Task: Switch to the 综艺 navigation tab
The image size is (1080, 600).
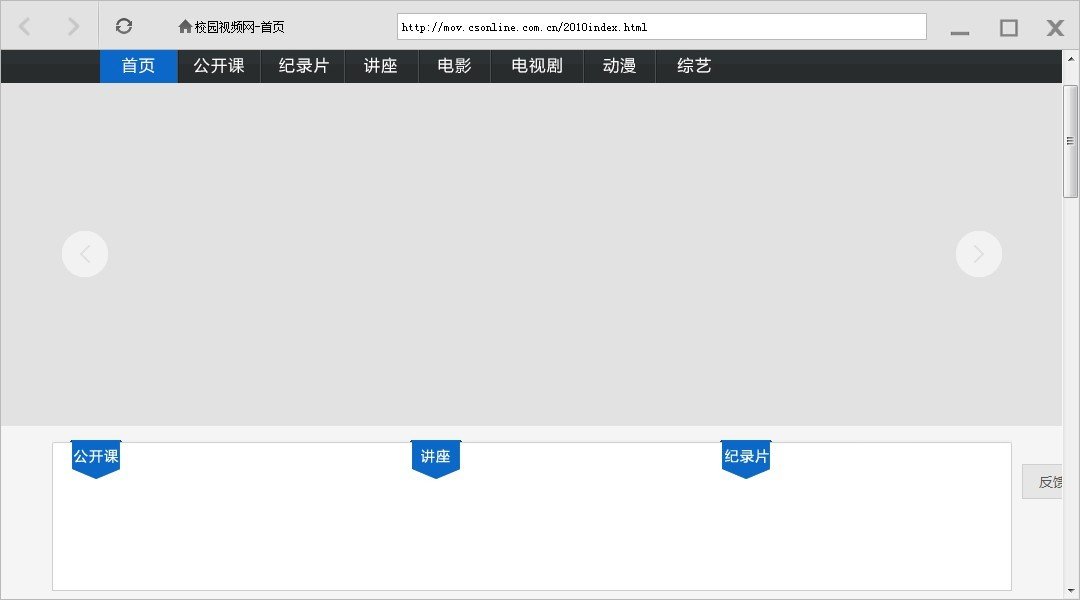Action: pyautogui.click(x=694, y=67)
